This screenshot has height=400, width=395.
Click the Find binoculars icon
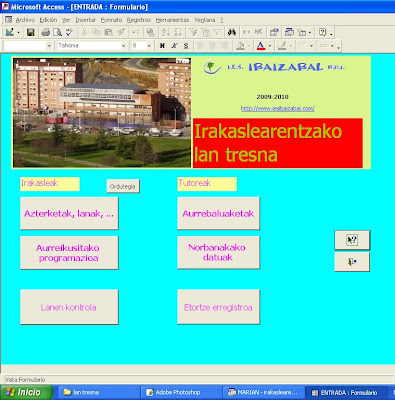click(232, 32)
